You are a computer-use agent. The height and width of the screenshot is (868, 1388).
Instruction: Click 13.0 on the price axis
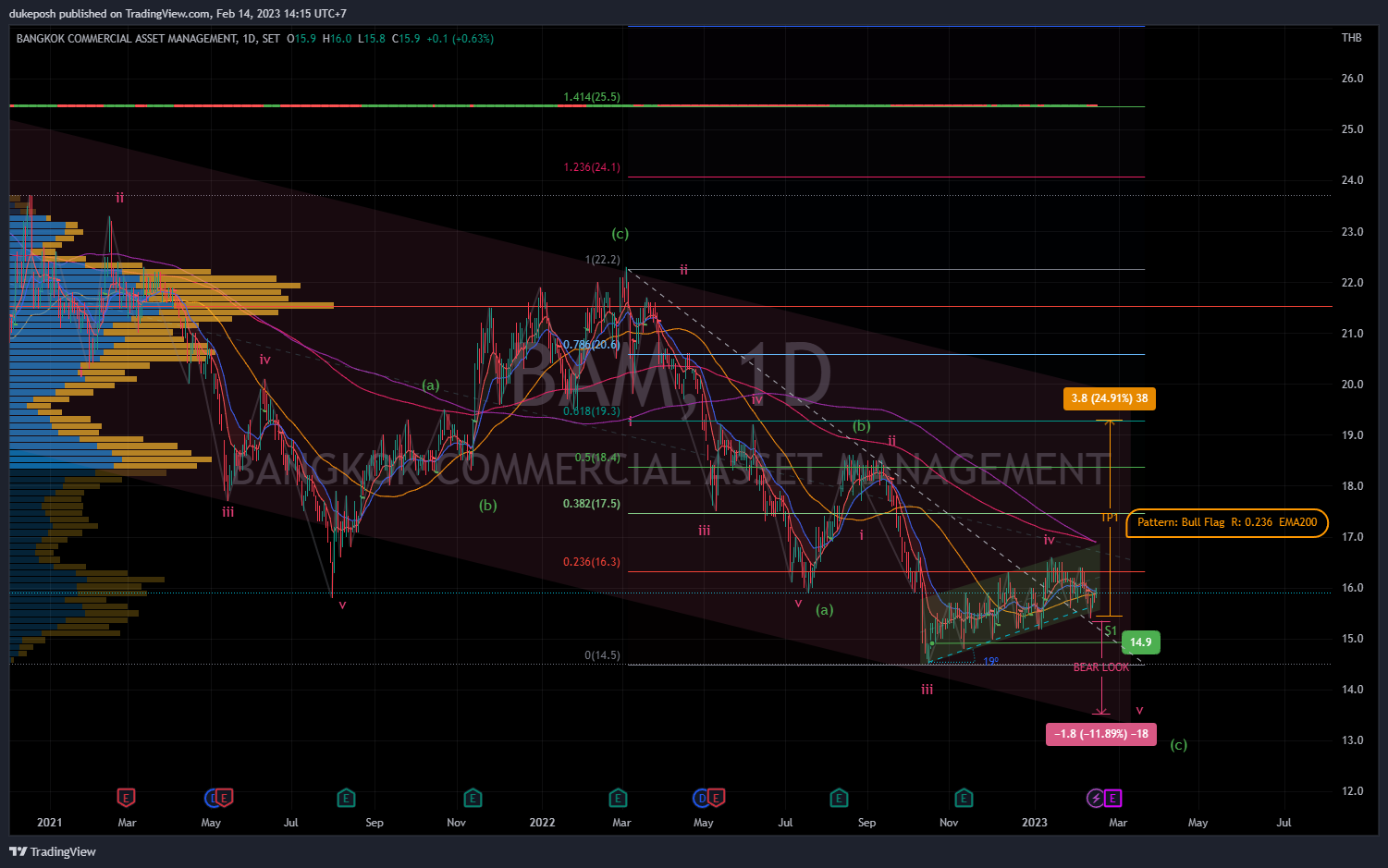coord(1352,740)
